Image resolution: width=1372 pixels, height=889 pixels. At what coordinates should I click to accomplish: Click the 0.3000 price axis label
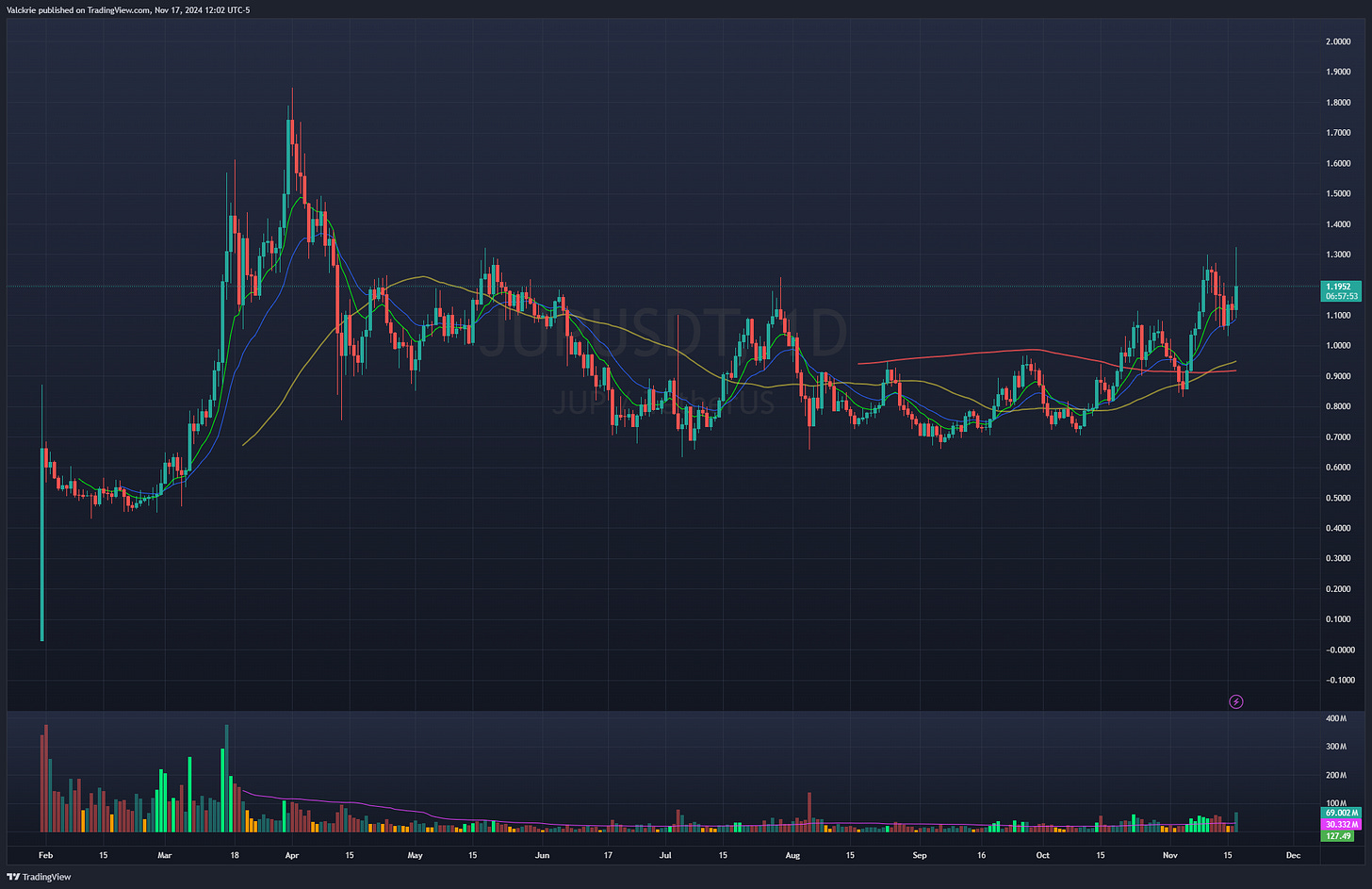[1338, 559]
